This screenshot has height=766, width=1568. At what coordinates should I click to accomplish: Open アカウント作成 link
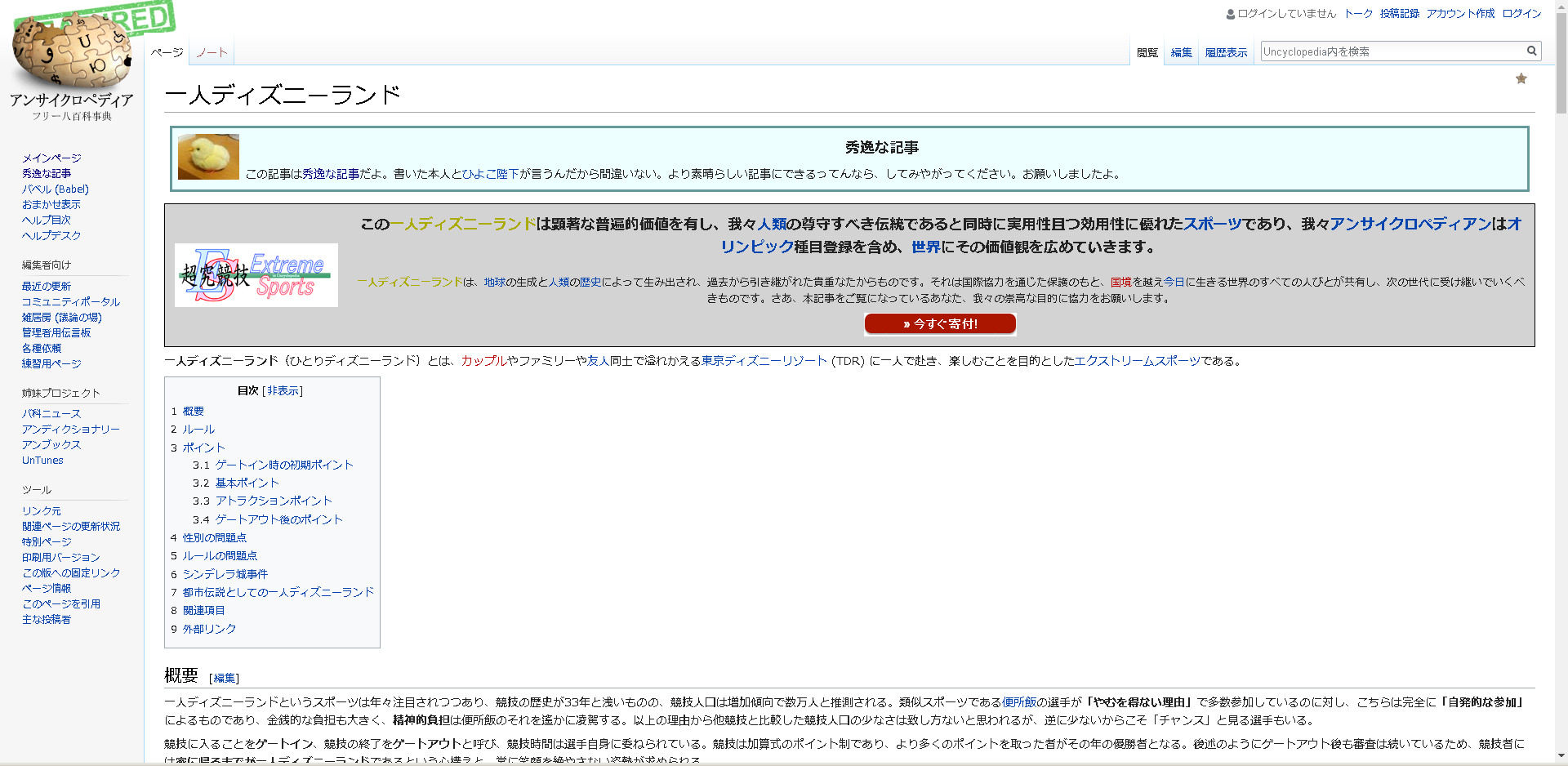tap(1460, 14)
